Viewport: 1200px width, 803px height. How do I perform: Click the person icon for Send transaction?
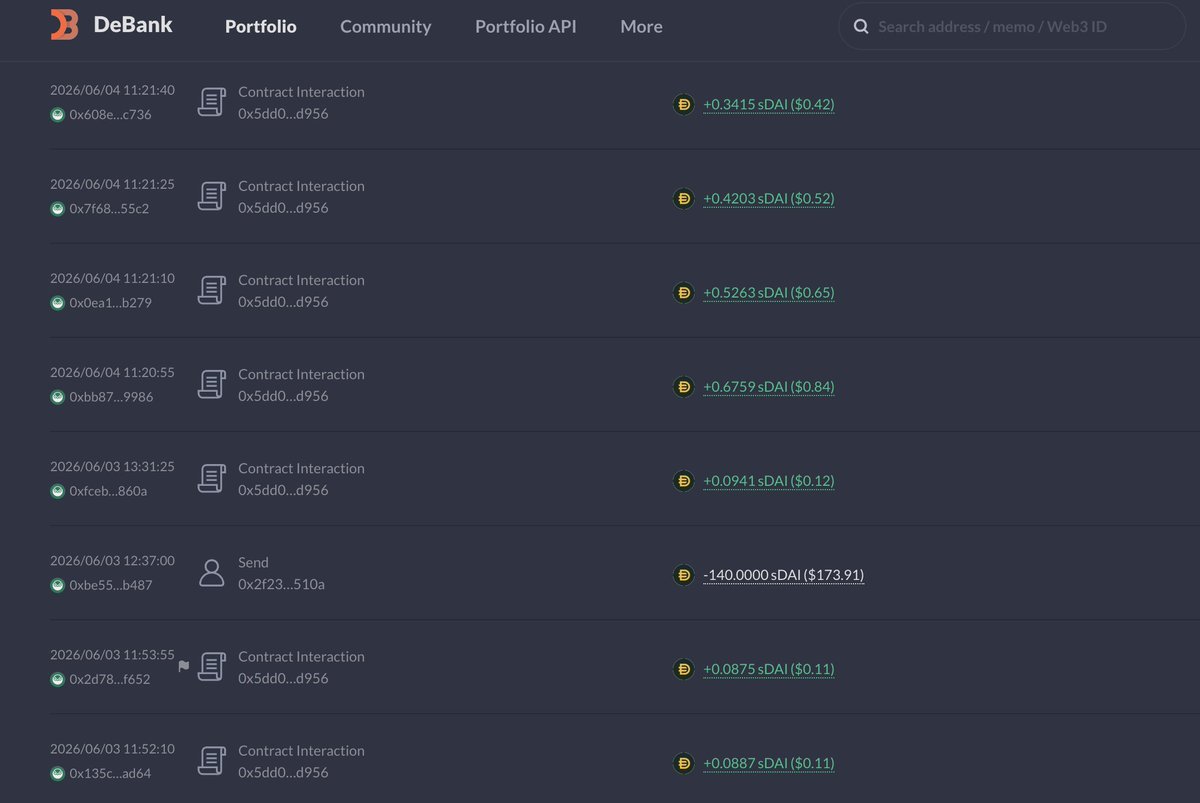[211, 572]
